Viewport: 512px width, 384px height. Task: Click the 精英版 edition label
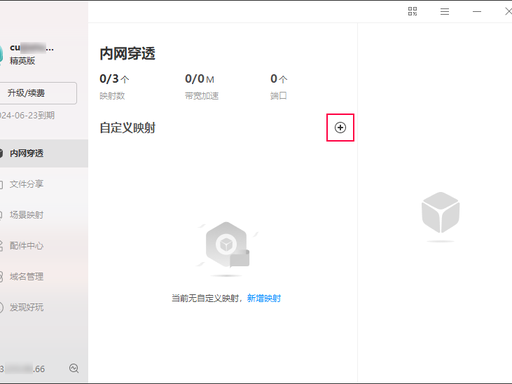22,61
